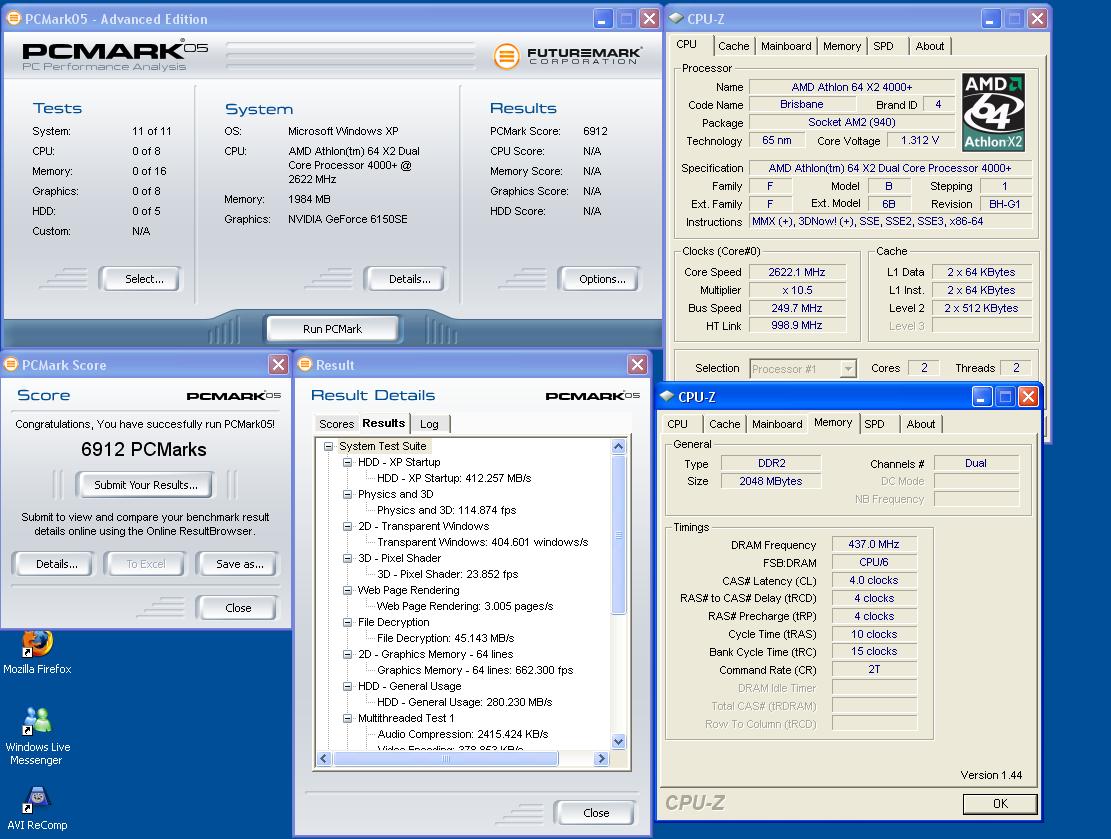The width and height of the screenshot is (1111, 839).
Task: Collapse HDD - XP Startup node
Action: [347, 462]
